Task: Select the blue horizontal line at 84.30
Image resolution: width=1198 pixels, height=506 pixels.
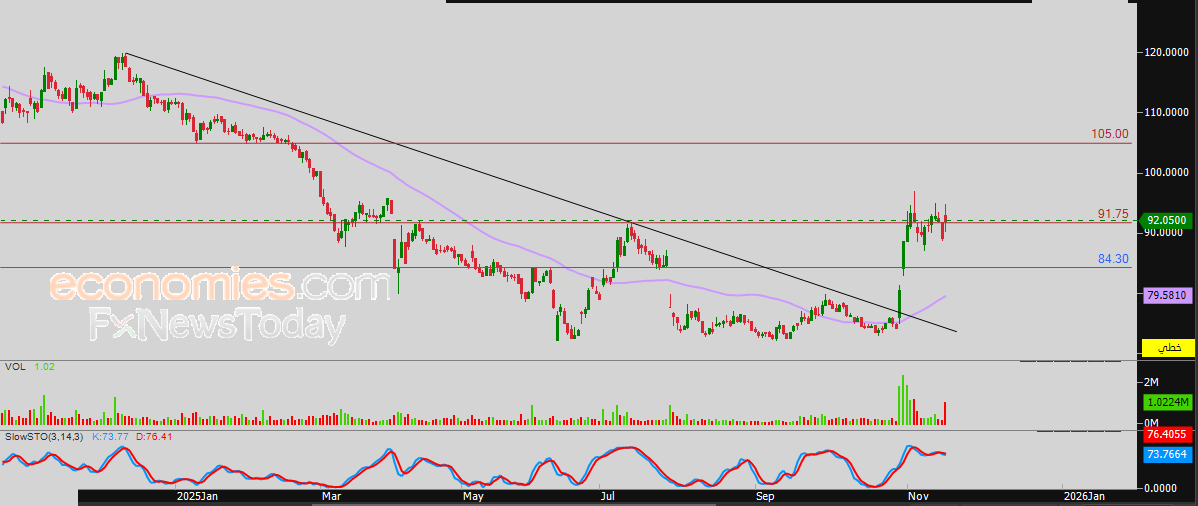Action: pos(565,268)
